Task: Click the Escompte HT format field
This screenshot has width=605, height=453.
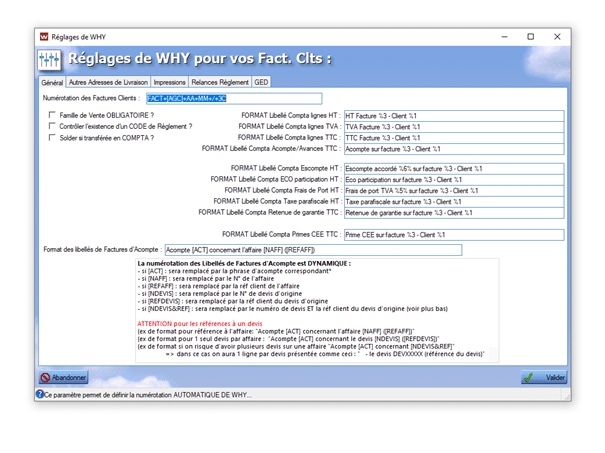Action: point(454,169)
